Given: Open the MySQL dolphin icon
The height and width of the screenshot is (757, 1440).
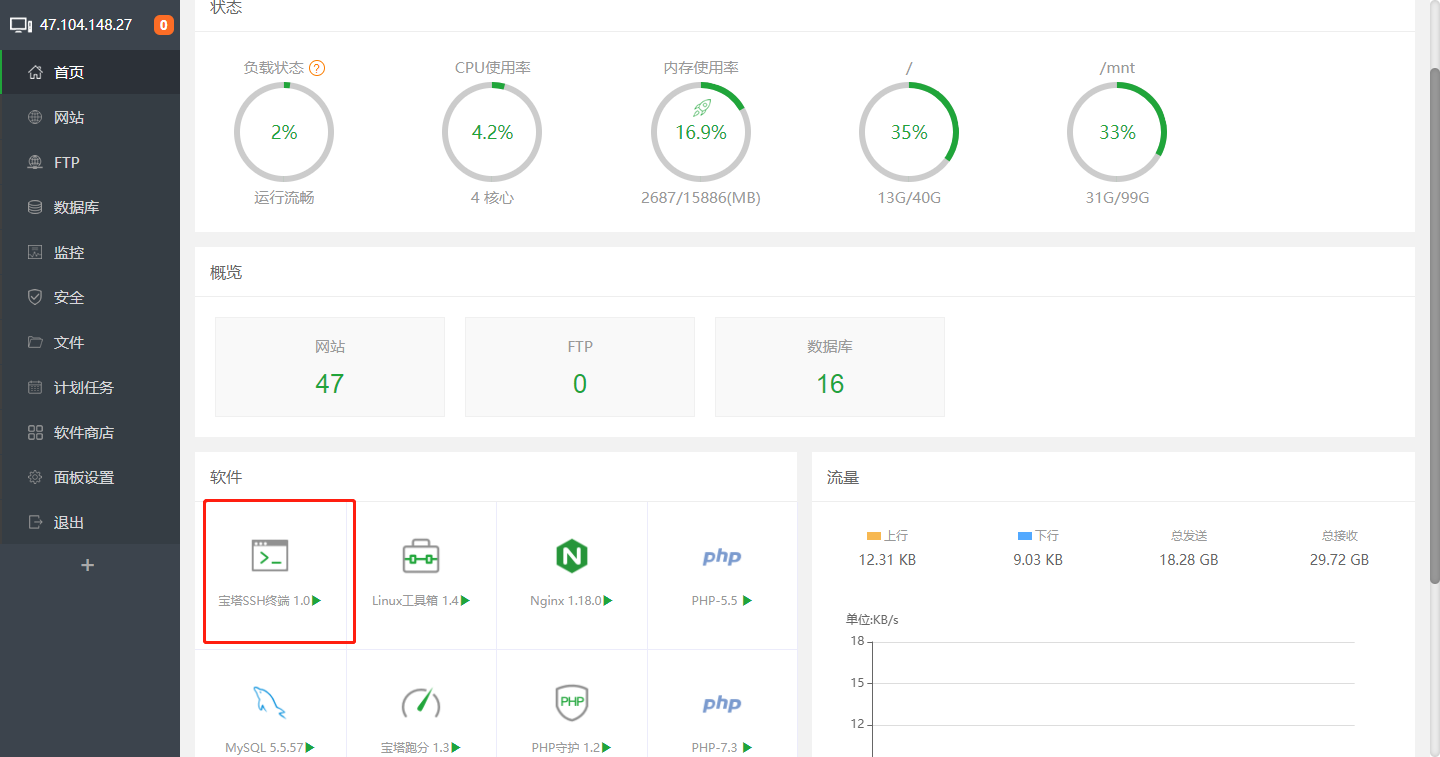Looking at the screenshot, I should click(270, 702).
